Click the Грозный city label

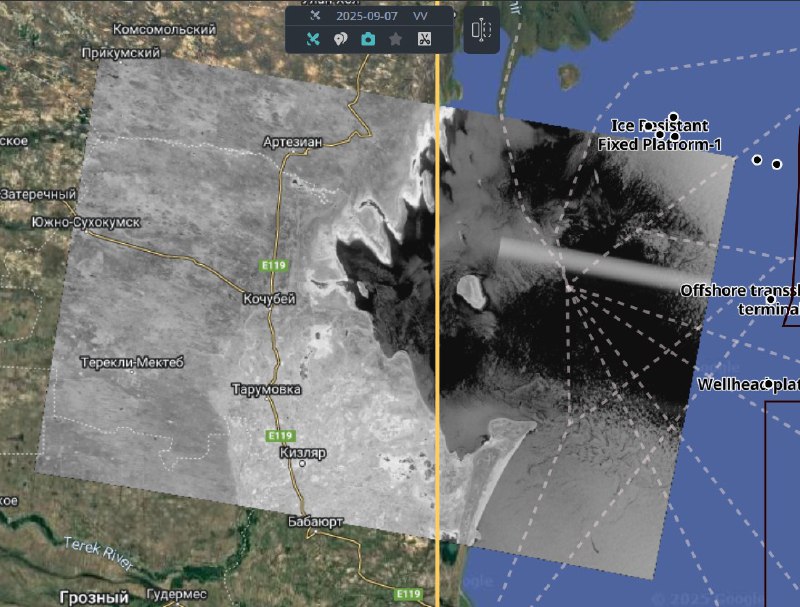tap(94, 597)
